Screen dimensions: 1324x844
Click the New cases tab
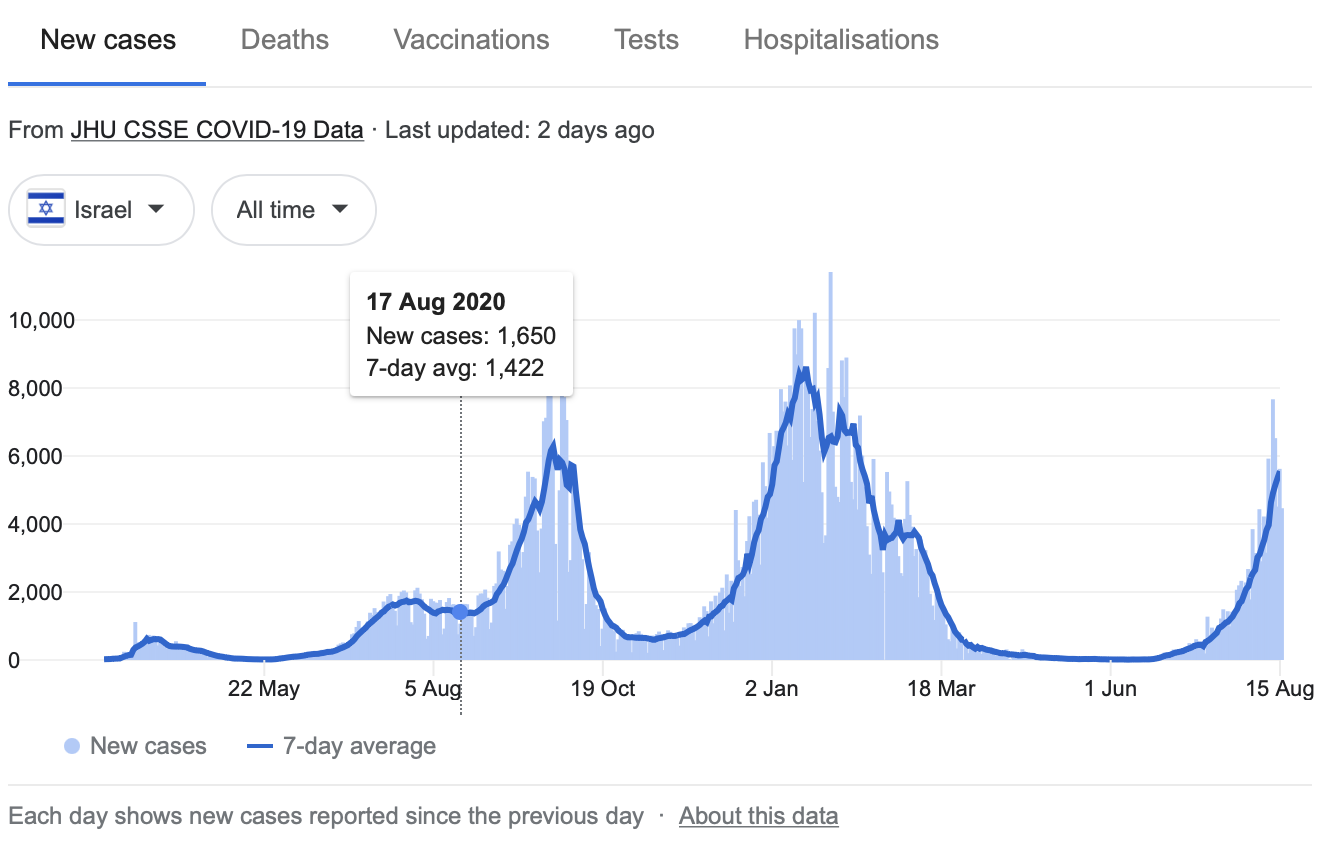point(108,40)
